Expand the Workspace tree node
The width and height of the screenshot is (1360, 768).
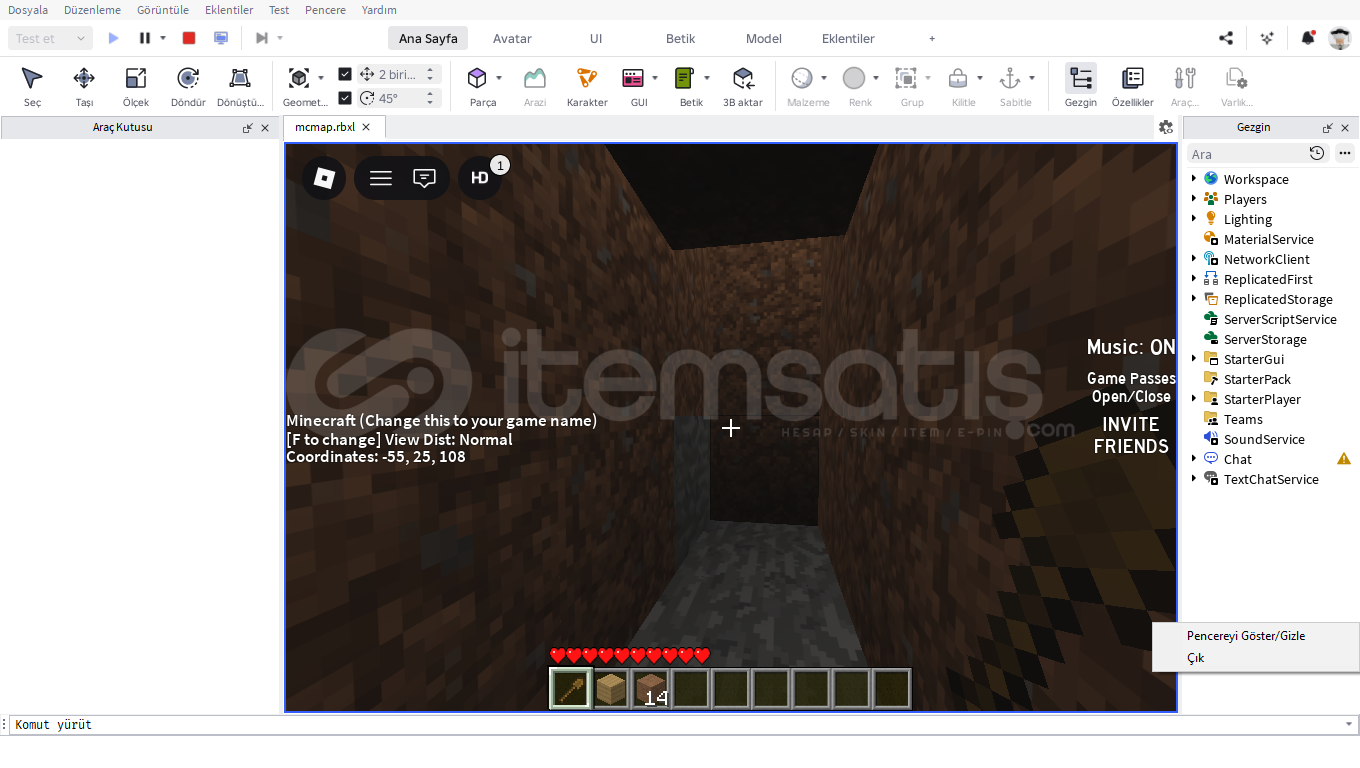tap(1194, 179)
